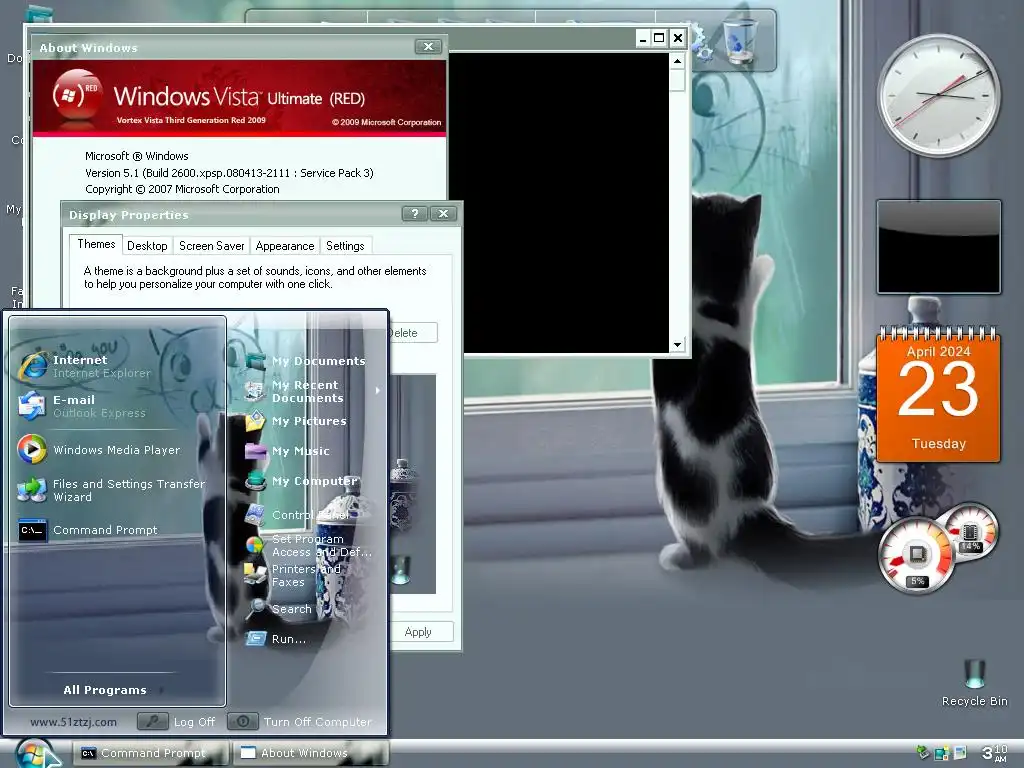This screenshot has height=768, width=1024.
Task: Close the About Windows dialog
Action: pos(428,46)
